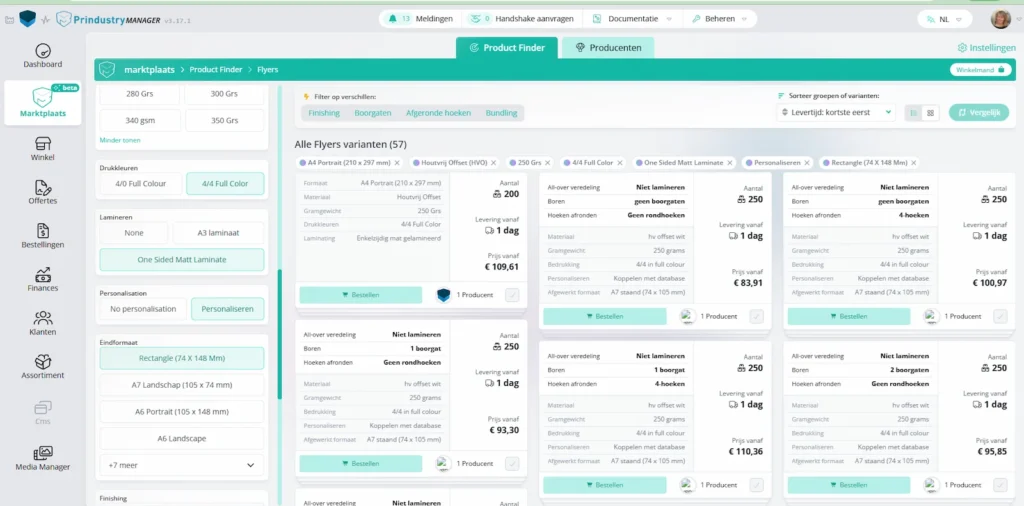Screen dimensions: 1024x506
Task: Click filter panel vertical scrollbar
Action: (x=280, y=333)
